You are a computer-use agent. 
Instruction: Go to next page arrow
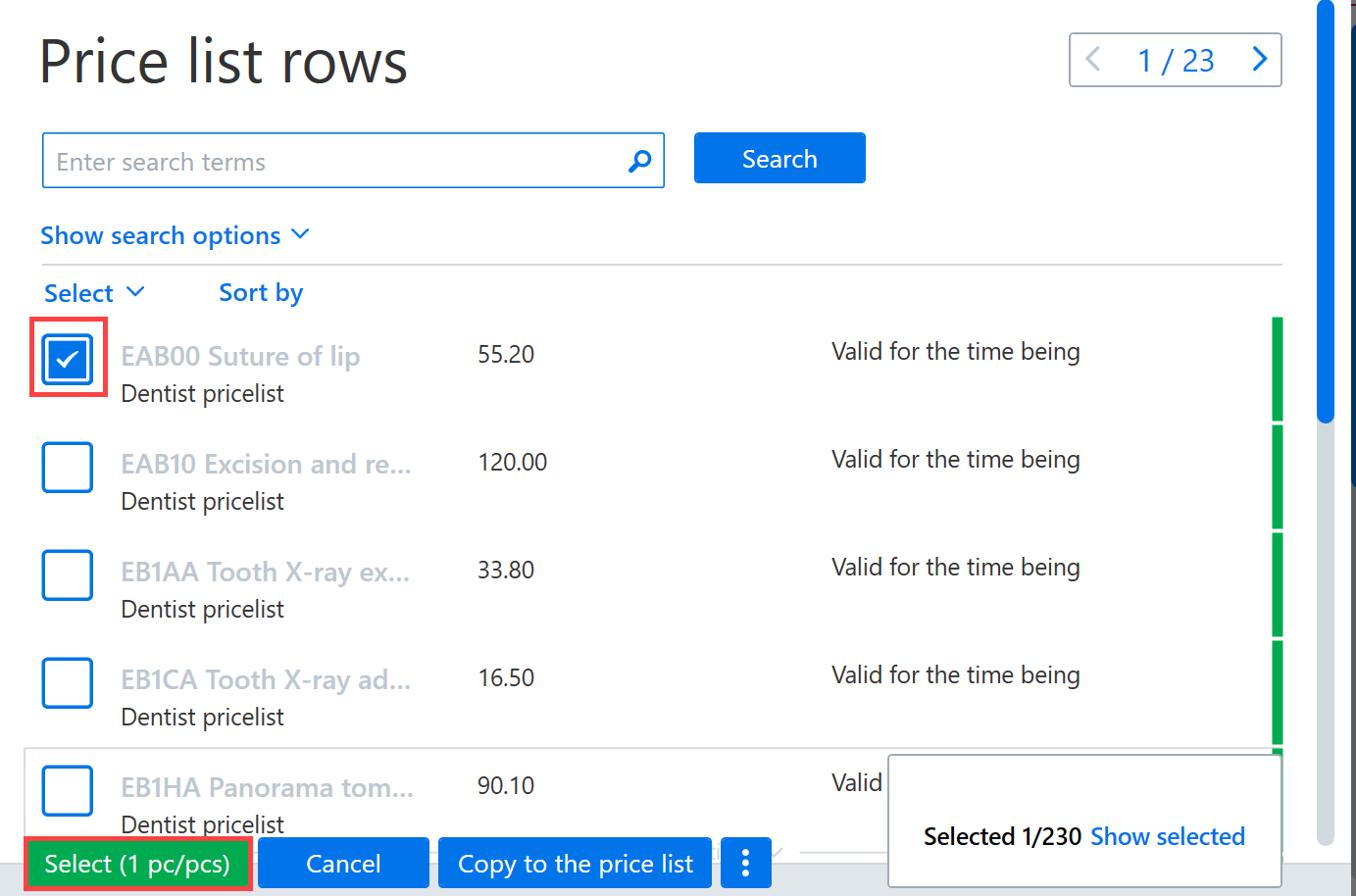point(1259,59)
